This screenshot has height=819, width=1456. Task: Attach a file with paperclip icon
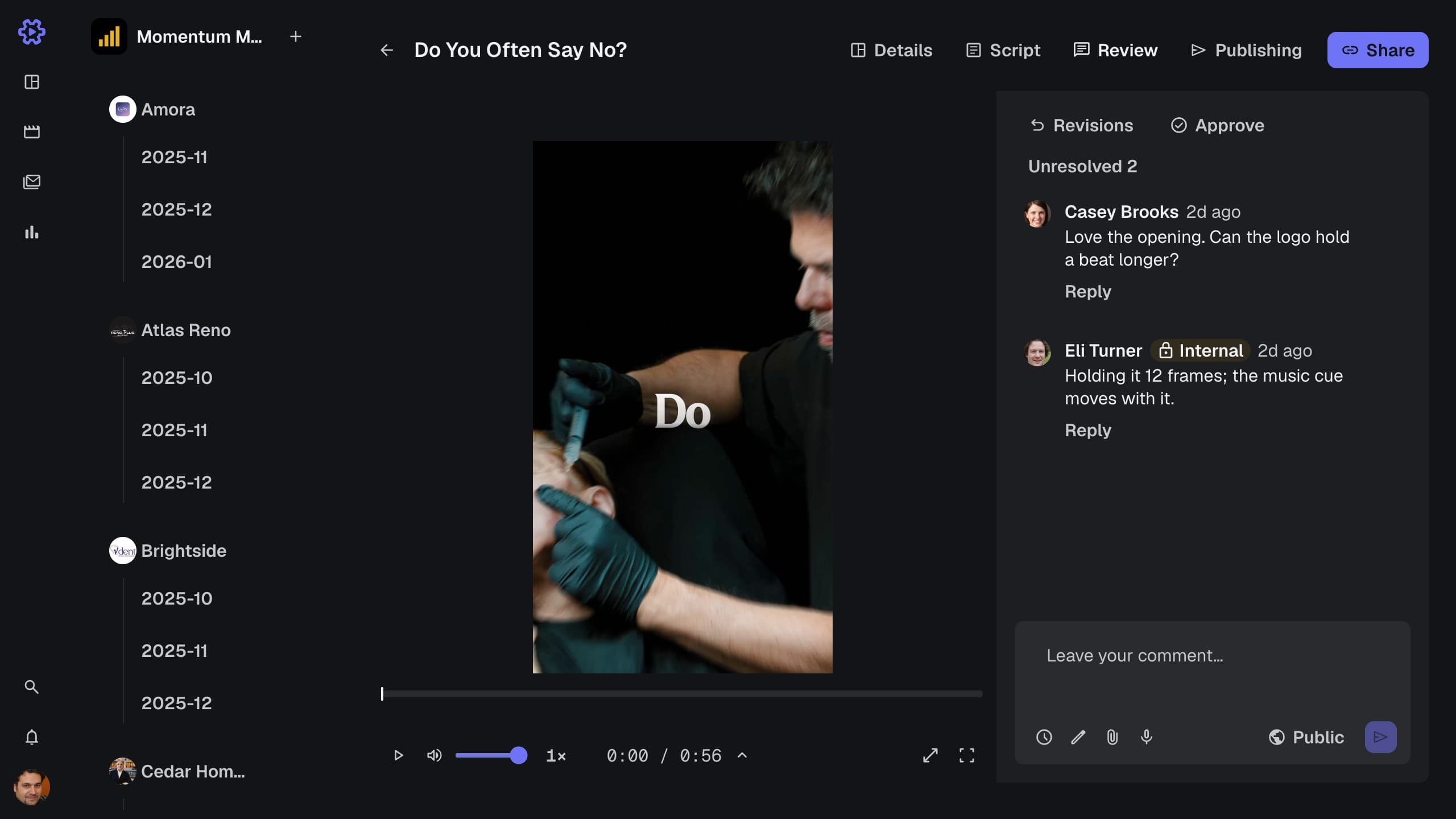pyautogui.click(x=1112, y=737)
